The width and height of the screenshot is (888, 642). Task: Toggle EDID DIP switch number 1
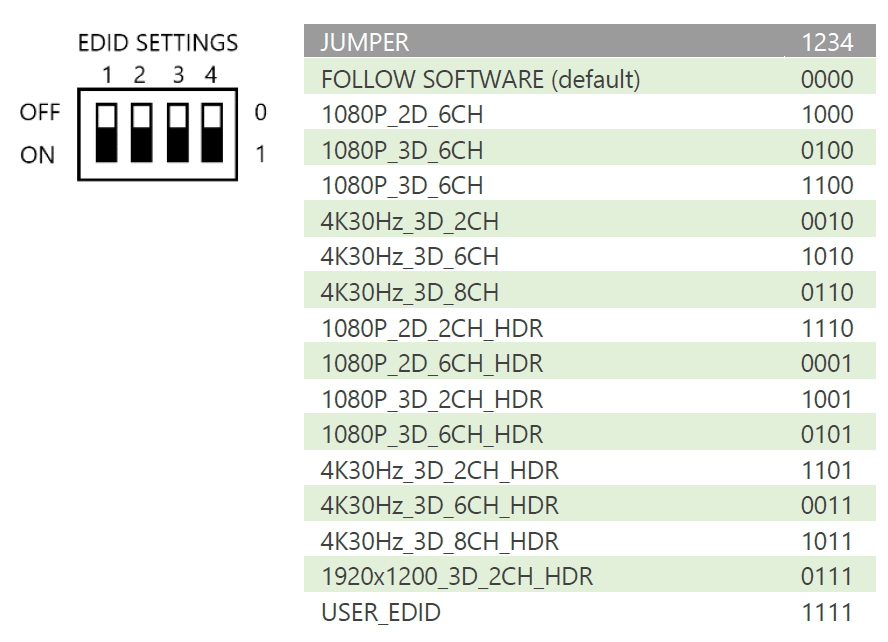(x=106, y=131)
